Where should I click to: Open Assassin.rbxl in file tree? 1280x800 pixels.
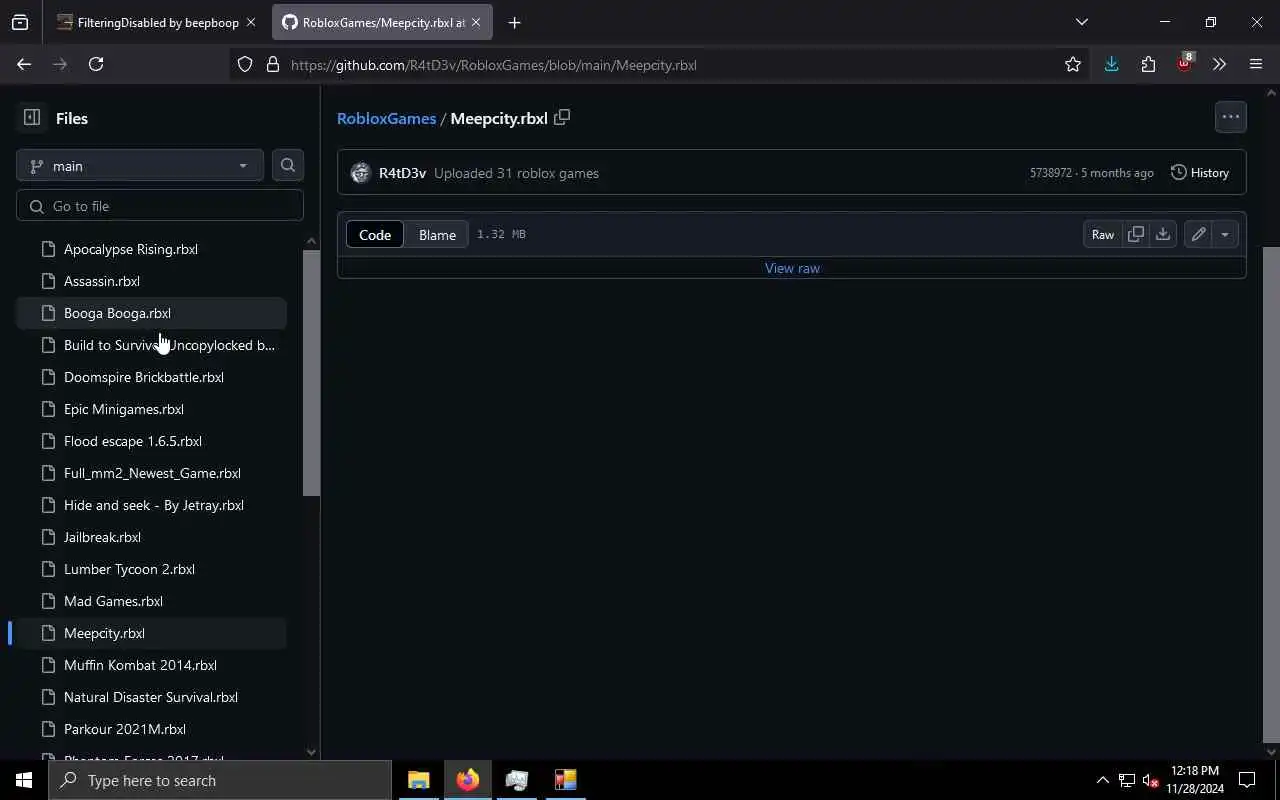point(151,281)
